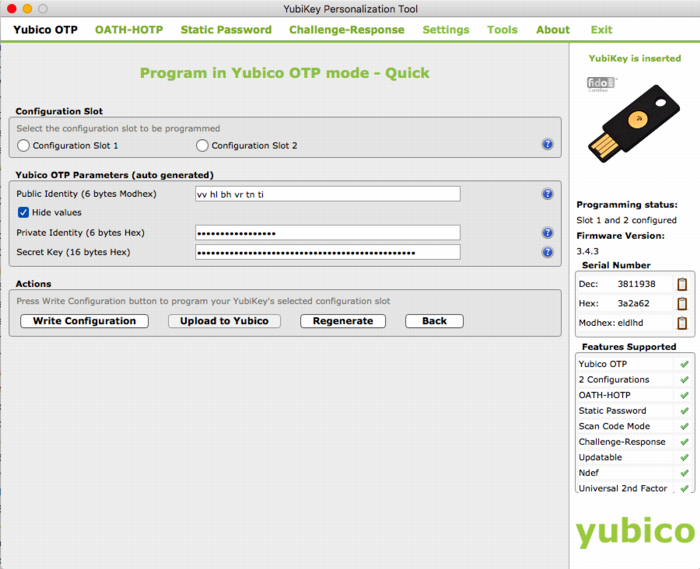Click the Yubico OTP feature checkmark
The width and height of the screenshot is (700, 569).
684,364
